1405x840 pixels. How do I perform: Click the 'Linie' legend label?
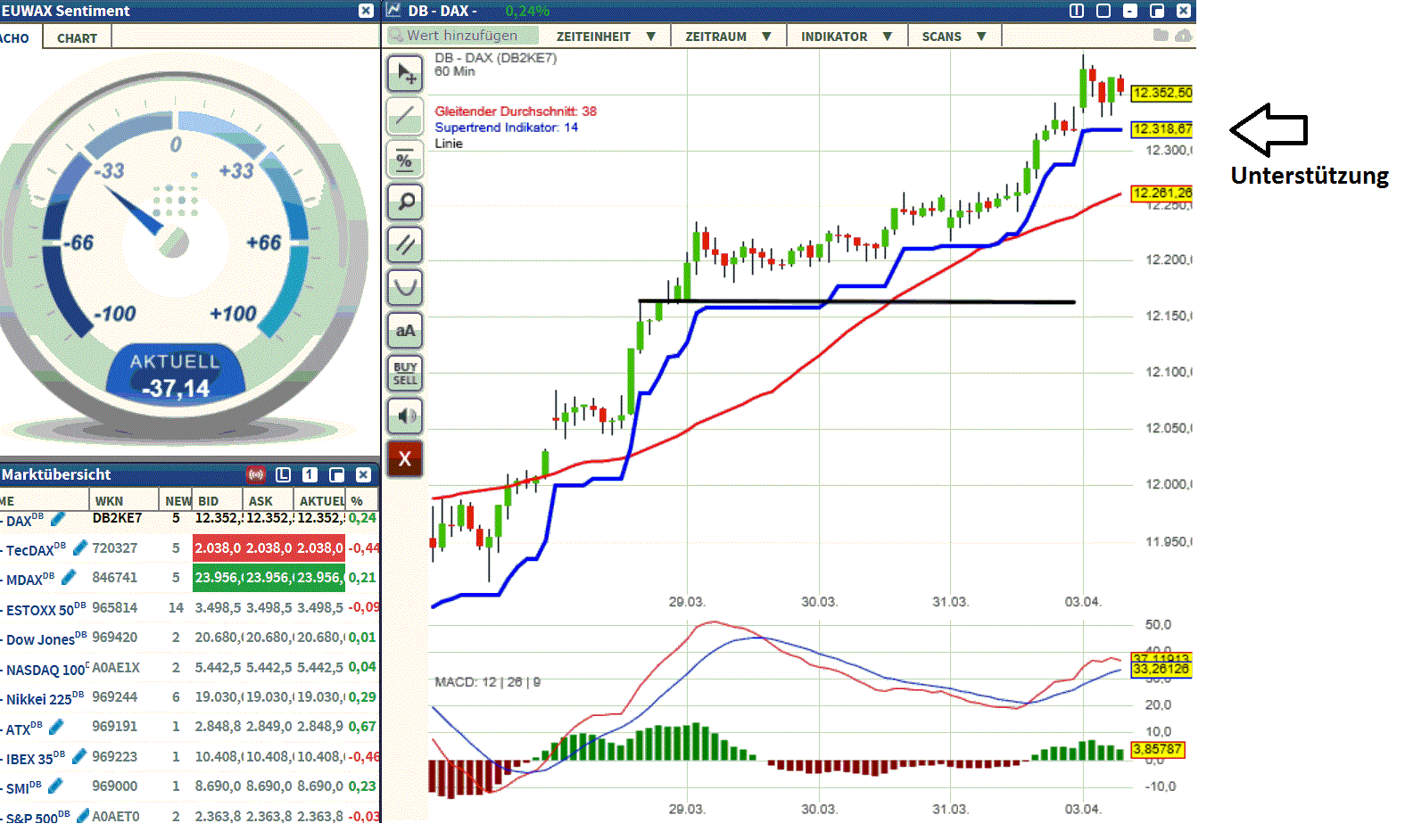pos(449,144)
